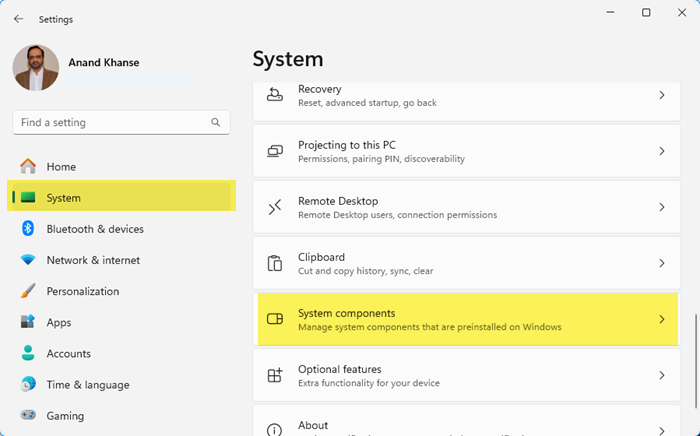
Task: Go to Accounts section
Action: point(68,354)
